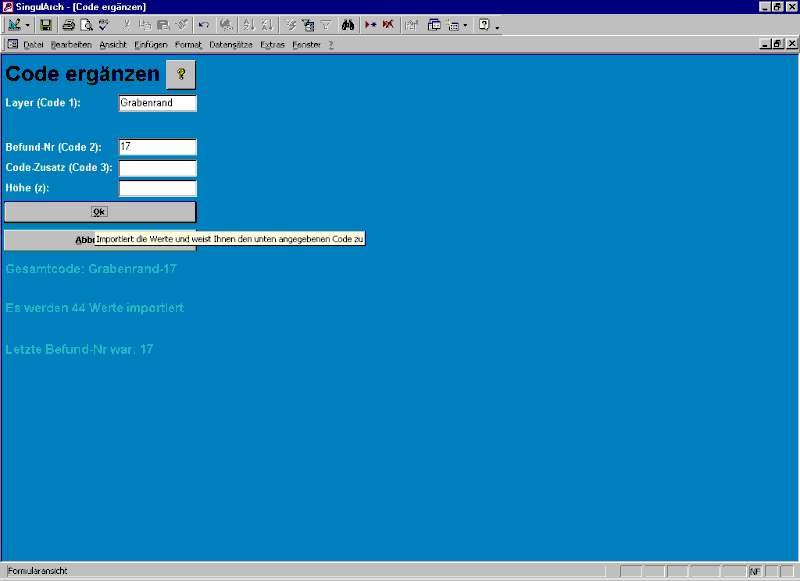Focus the Code-Zusatz (Code 3) field
800x581 pixels.
(x=157, y=168)
